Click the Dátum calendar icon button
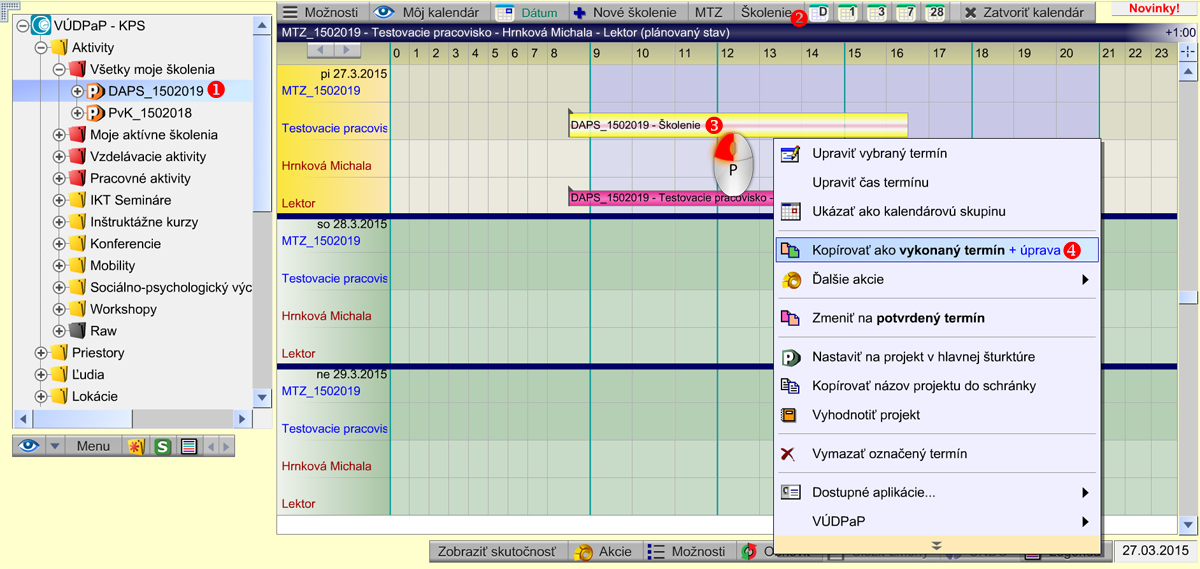 coord(528,13)
